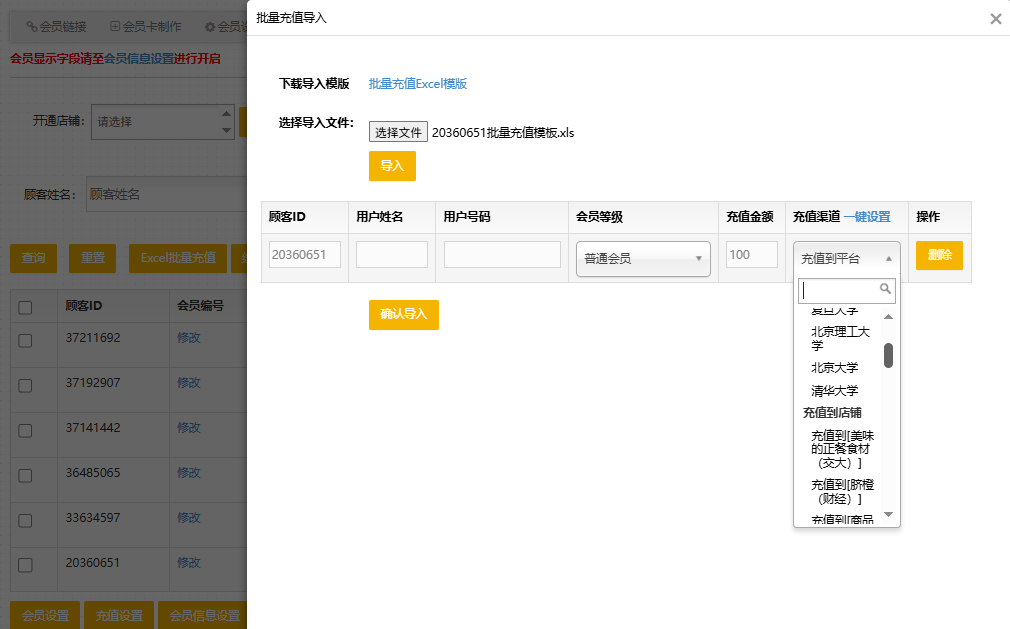1010x629 pixels.
Task: Download the 批量充值Excel模版 template
Action: click(x=417, y=84)
